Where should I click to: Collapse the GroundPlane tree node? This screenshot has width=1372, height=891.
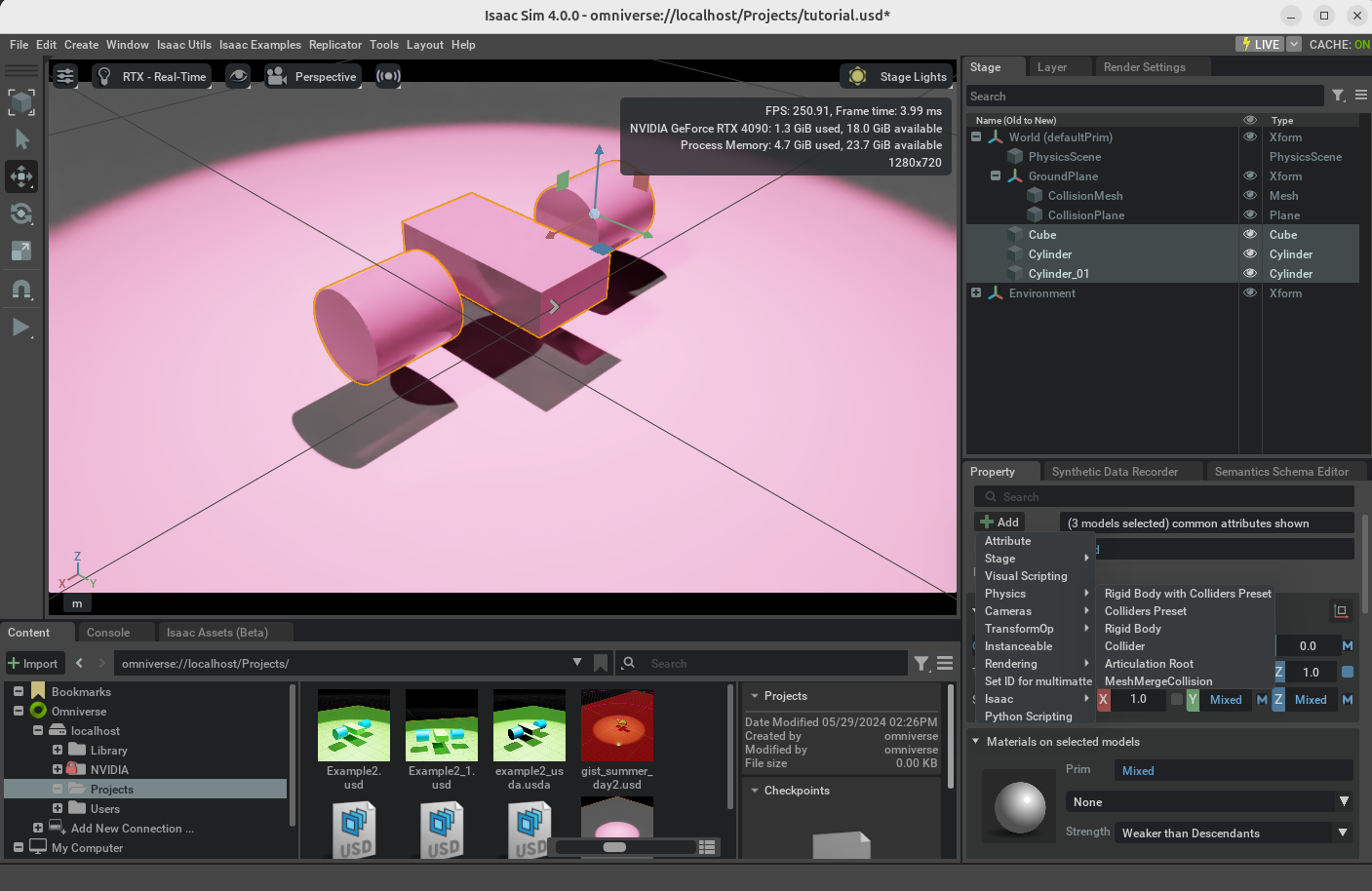click(996, 176)
